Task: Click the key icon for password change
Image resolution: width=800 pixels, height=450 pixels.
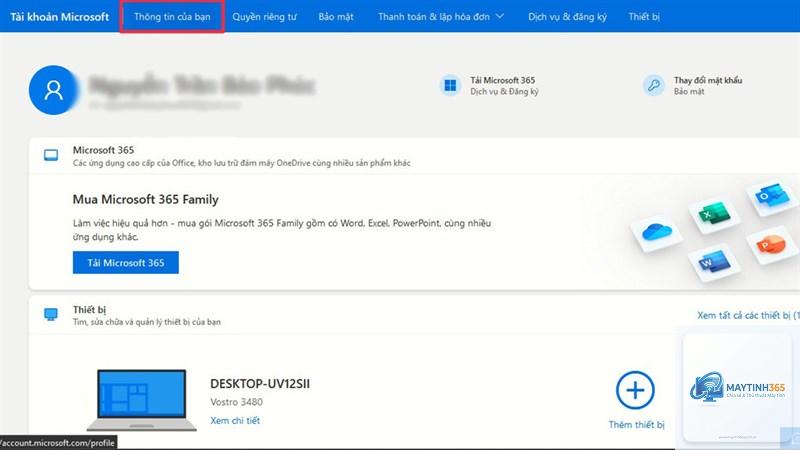Action: click(x=654, y=85)
